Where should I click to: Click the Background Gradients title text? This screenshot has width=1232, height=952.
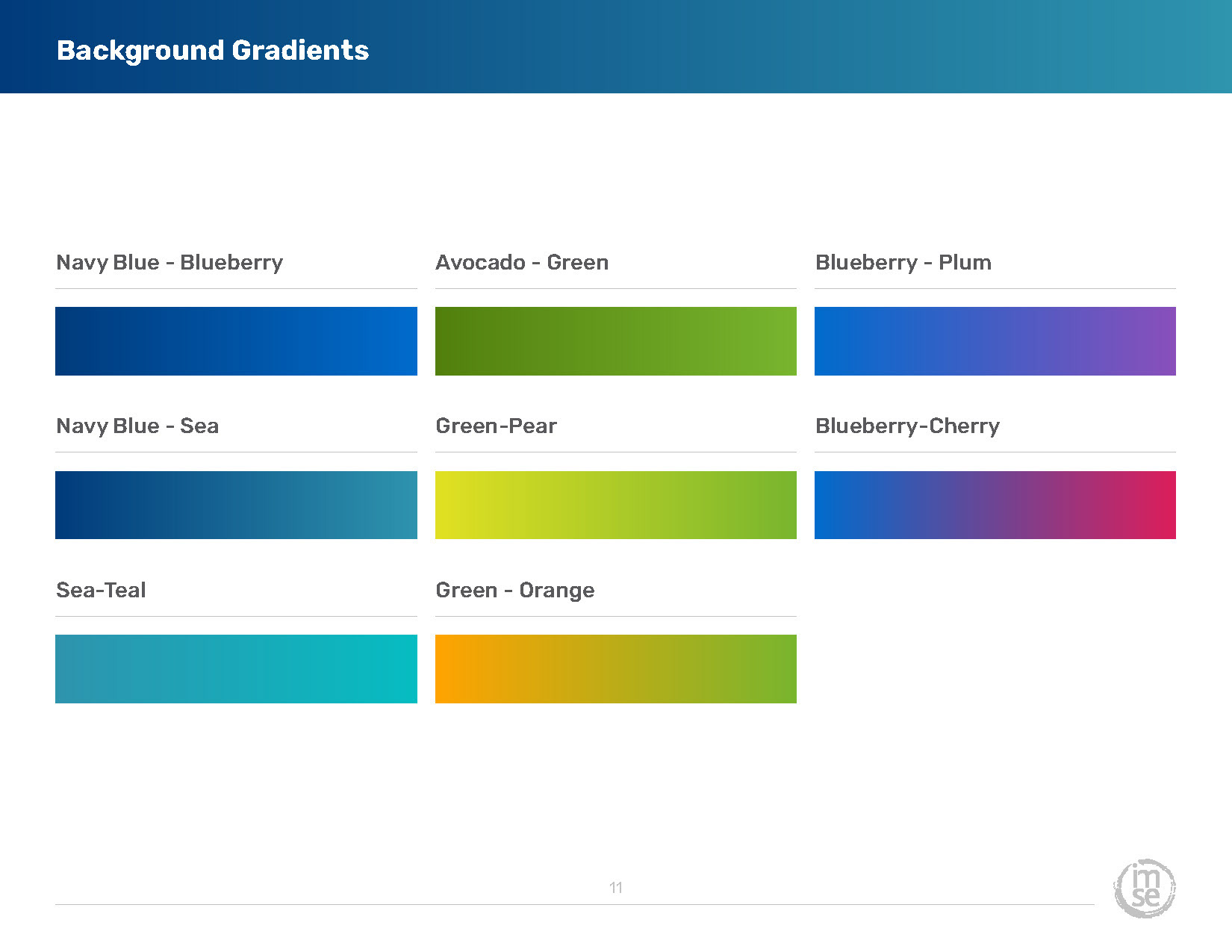click(213, 50)
